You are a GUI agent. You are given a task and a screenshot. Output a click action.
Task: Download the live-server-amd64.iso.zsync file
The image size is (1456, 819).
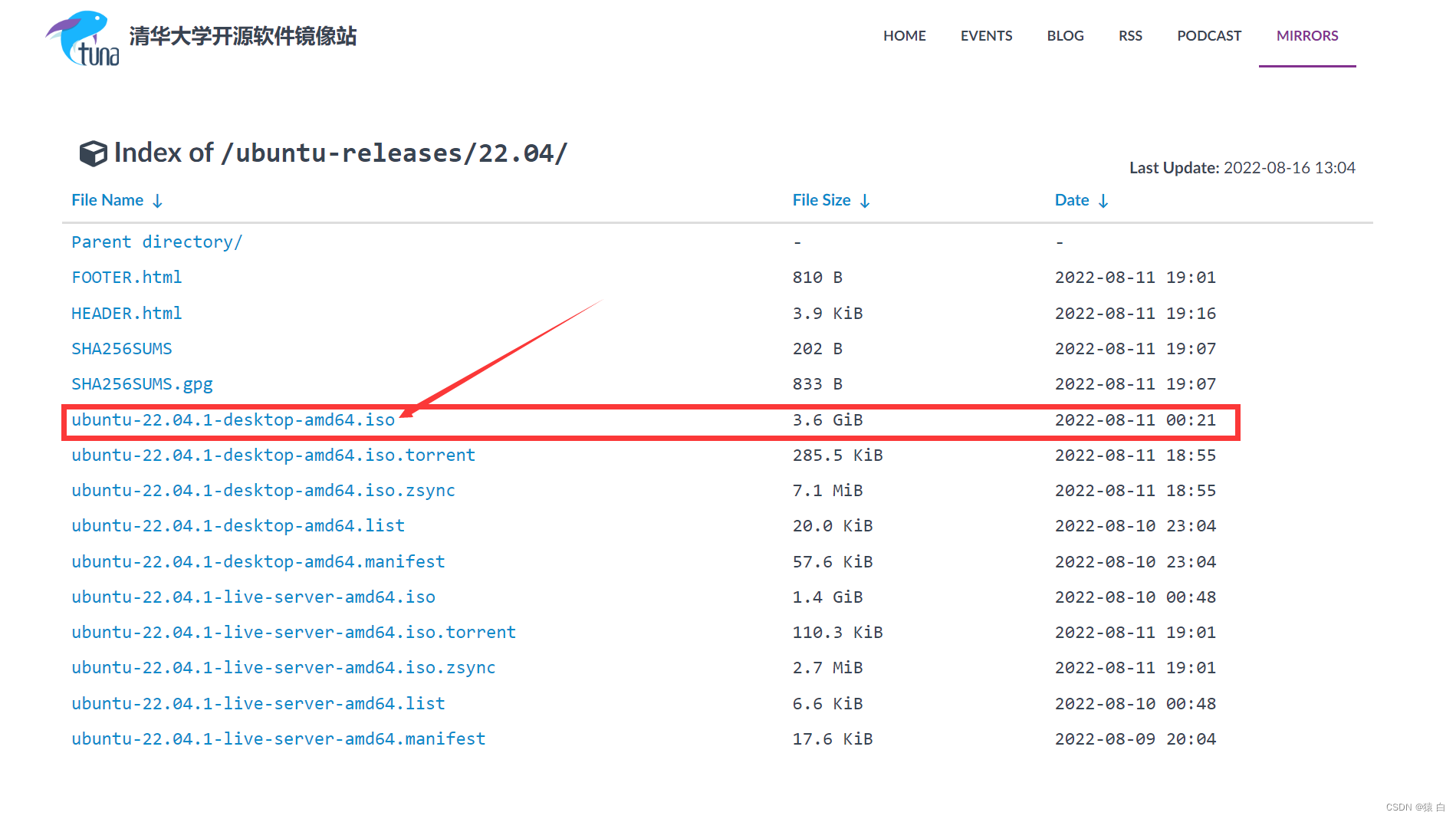click(x=284, y=668)
